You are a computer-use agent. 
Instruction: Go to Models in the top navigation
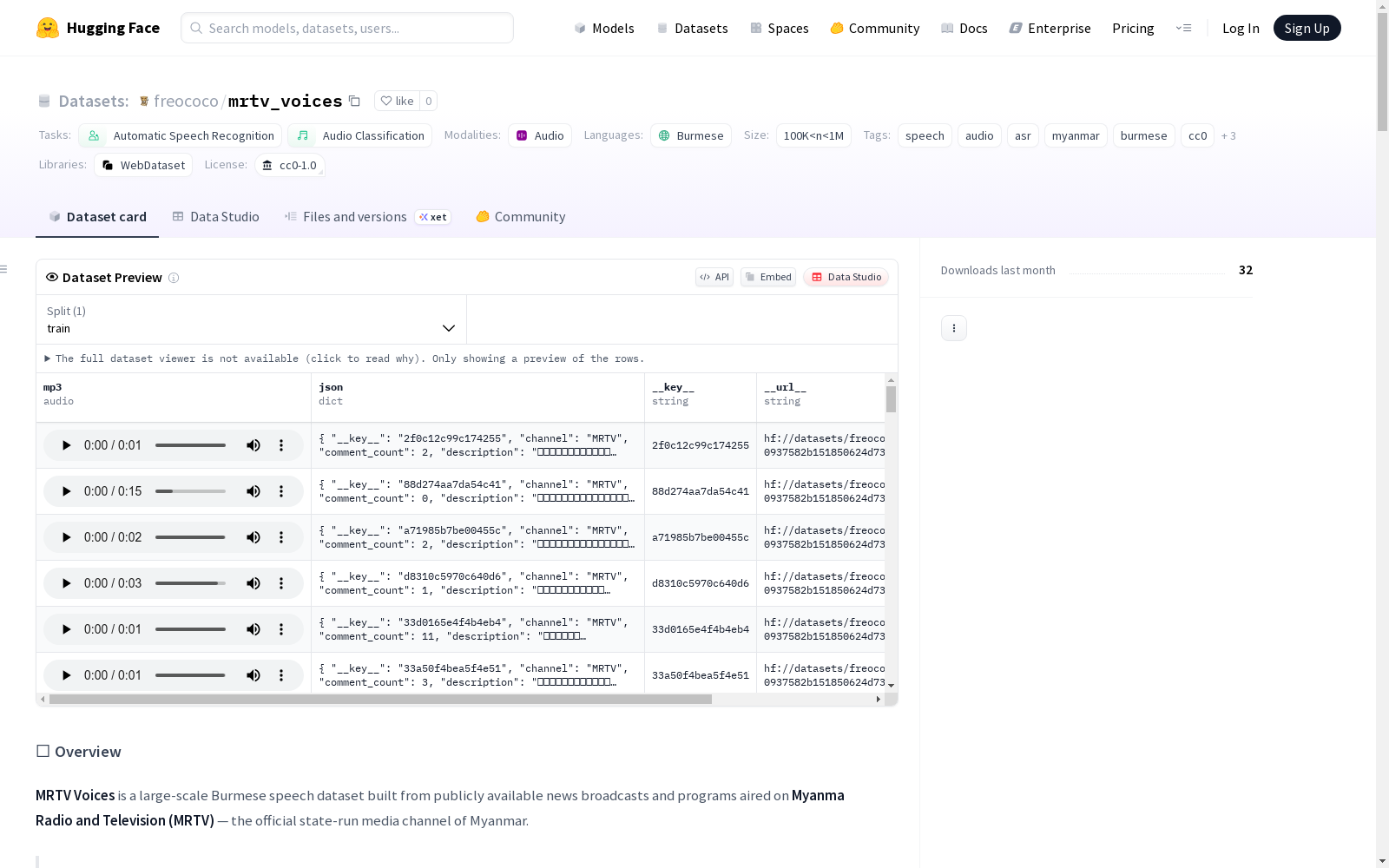(604, 28)
